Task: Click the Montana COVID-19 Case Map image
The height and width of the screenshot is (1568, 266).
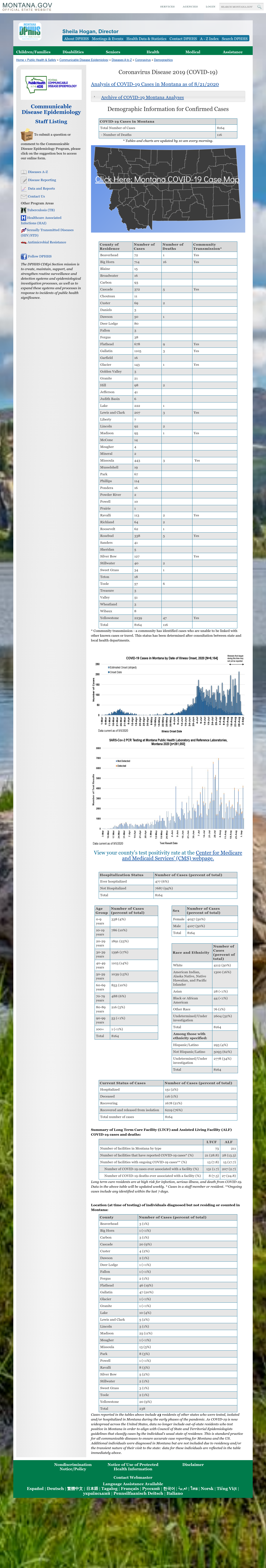Action: coord(168,189)
